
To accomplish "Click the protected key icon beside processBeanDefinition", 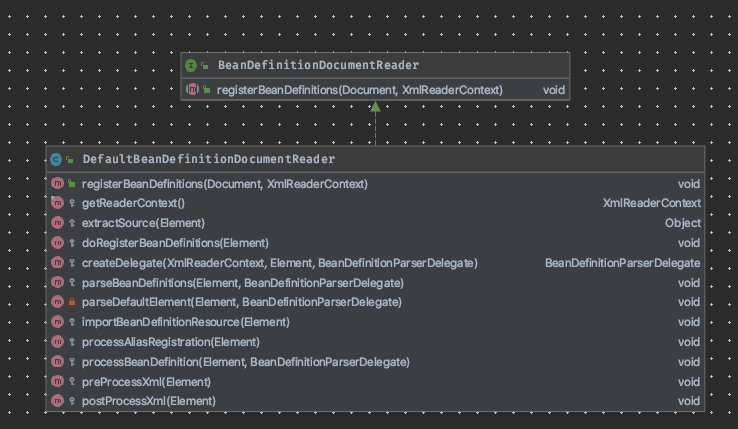I will 72,362.
